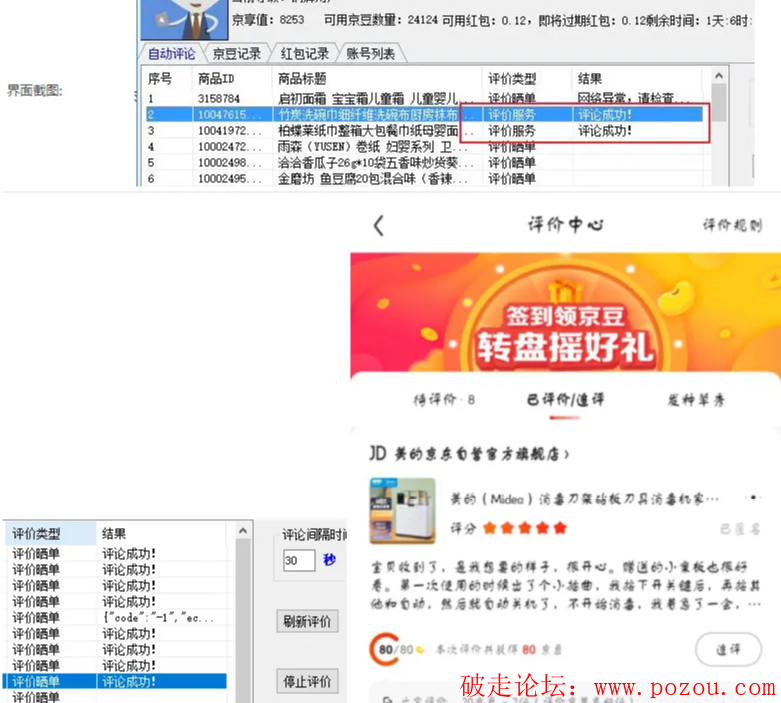Image resolution: width=781 pixels, height=703 pixels.
Task: Click the JD logo next to store name
Action: 378,453
